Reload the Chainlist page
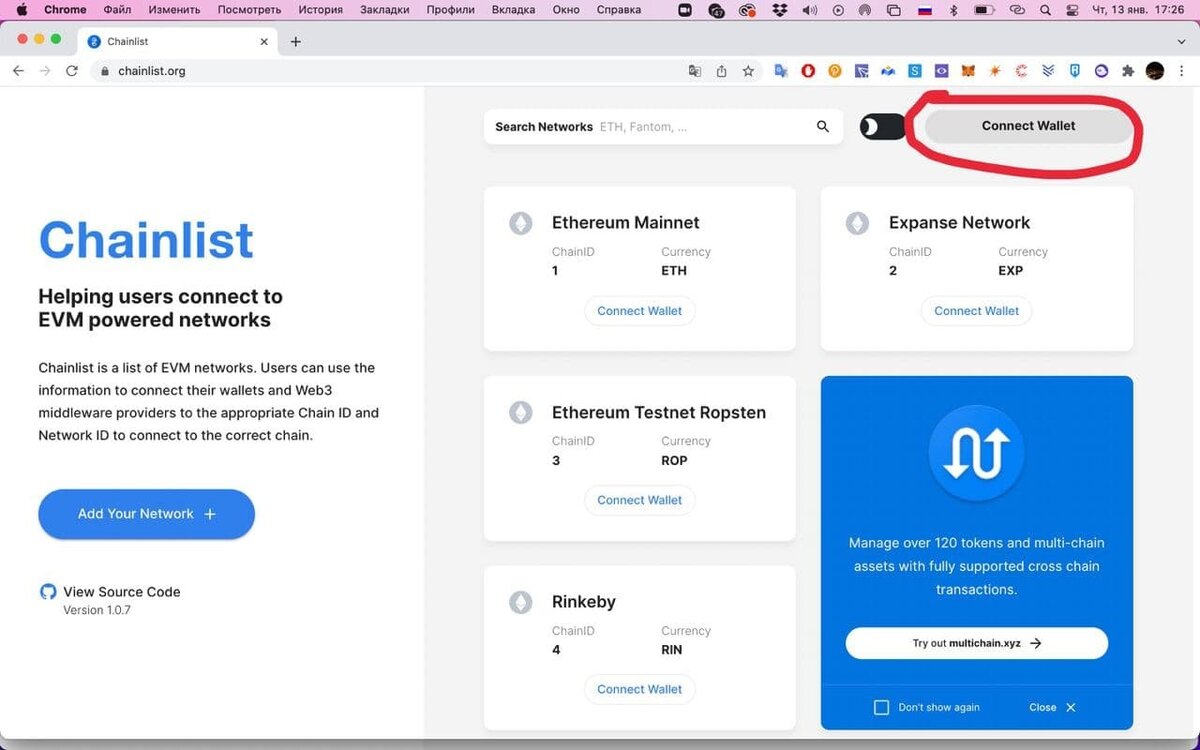1200x750 pixels. [71, 71]
